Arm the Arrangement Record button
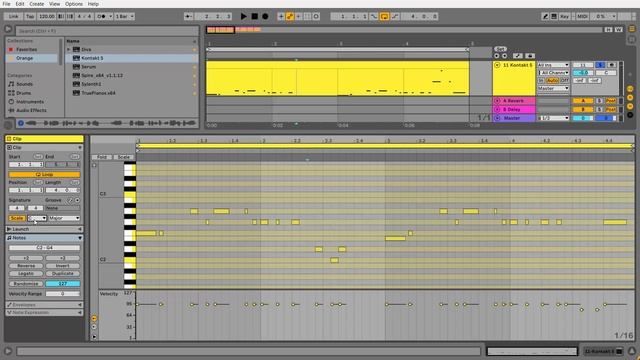The width and height of the screenshot is (640, 360). [x=265, y=16]
